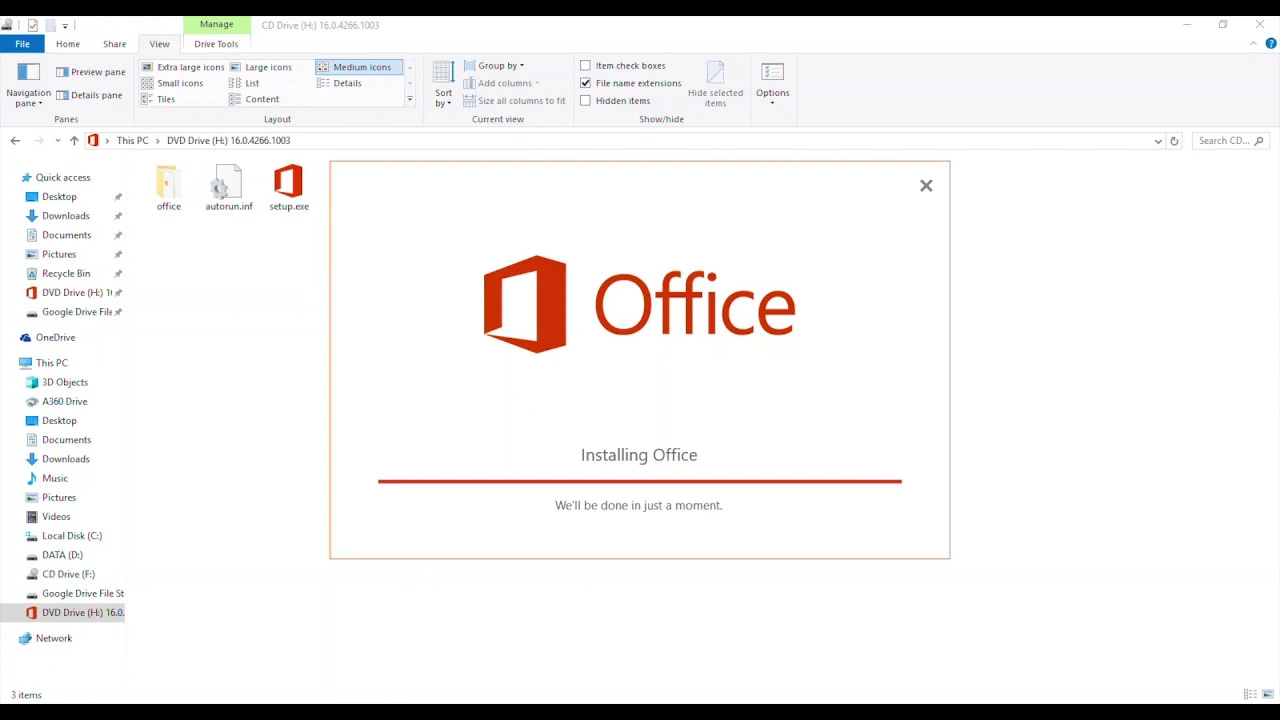Open Recycle Bin in the sidebar
This screenshot has height=720, width=1280.
click(66, 273)
